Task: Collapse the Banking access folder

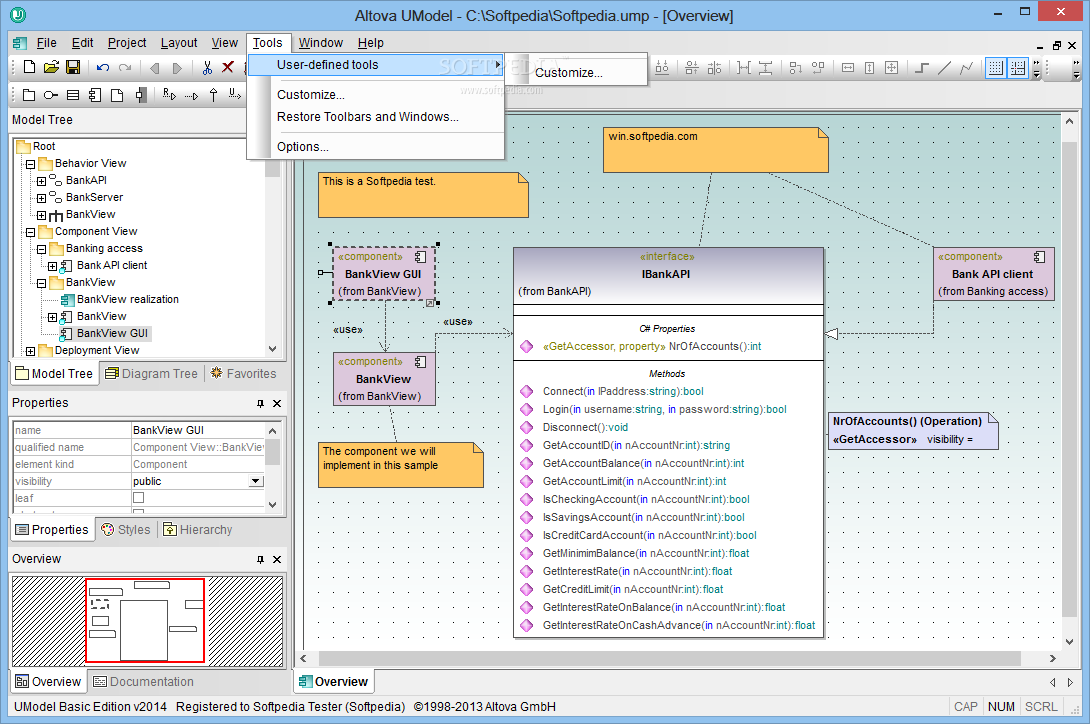Action: pyautogui.click(x=42, y=249)
